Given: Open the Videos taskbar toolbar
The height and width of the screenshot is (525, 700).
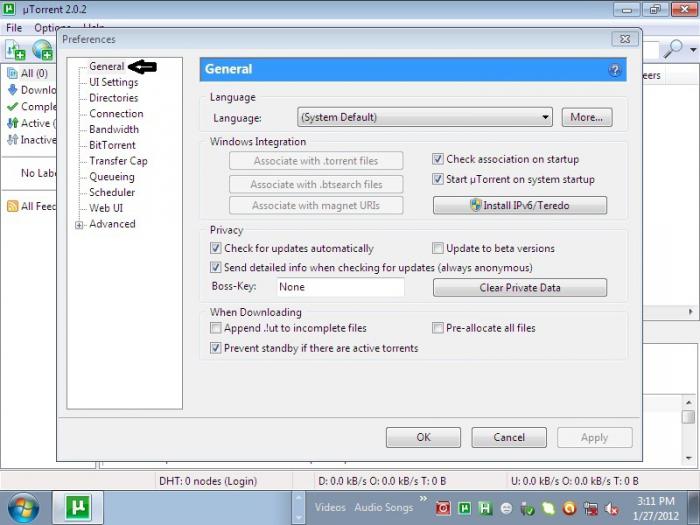Looking at the screenshot, I should click(330, 508).
